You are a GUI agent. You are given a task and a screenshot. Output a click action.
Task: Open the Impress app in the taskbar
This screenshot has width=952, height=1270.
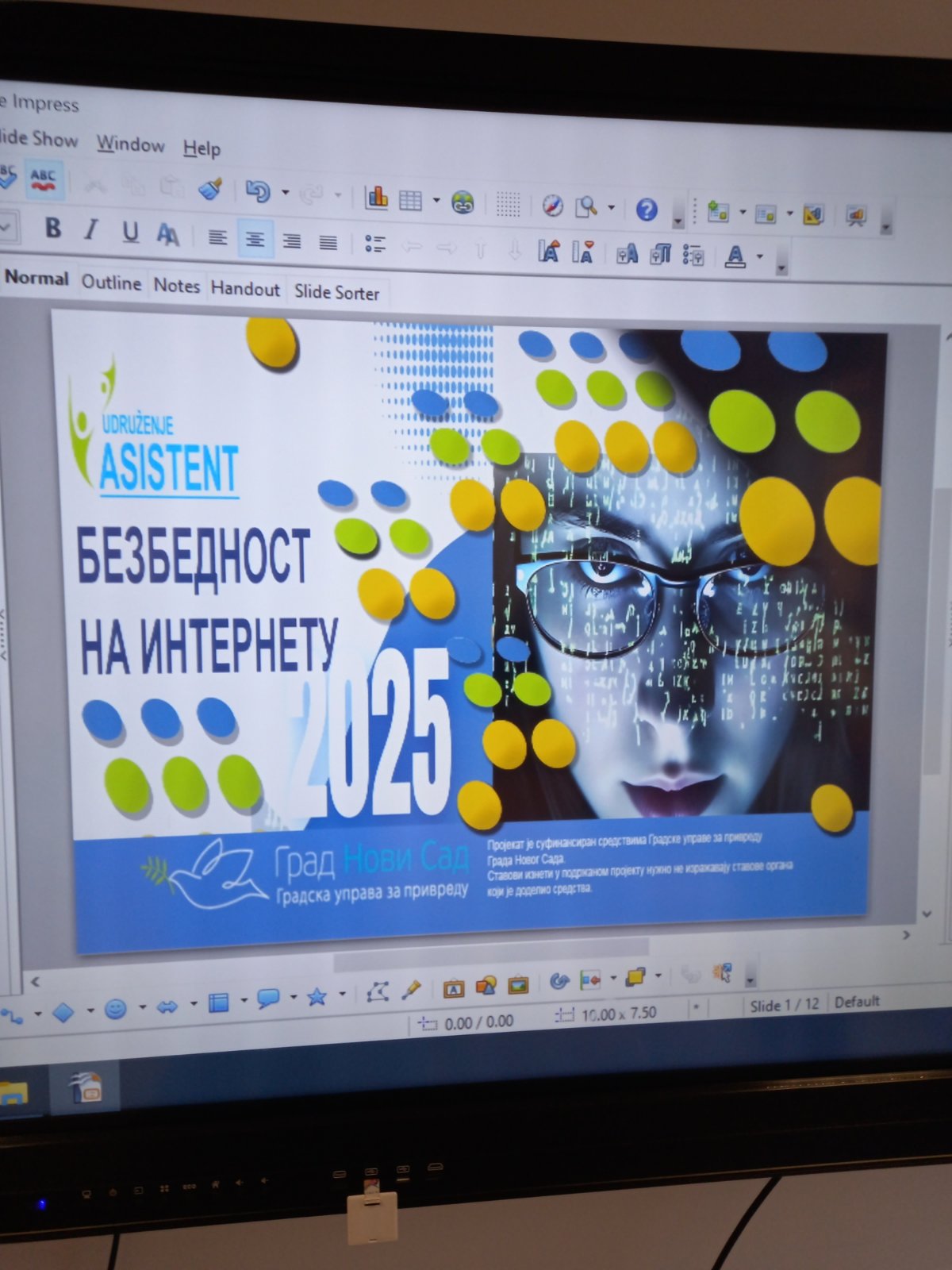click(85, 1088)
